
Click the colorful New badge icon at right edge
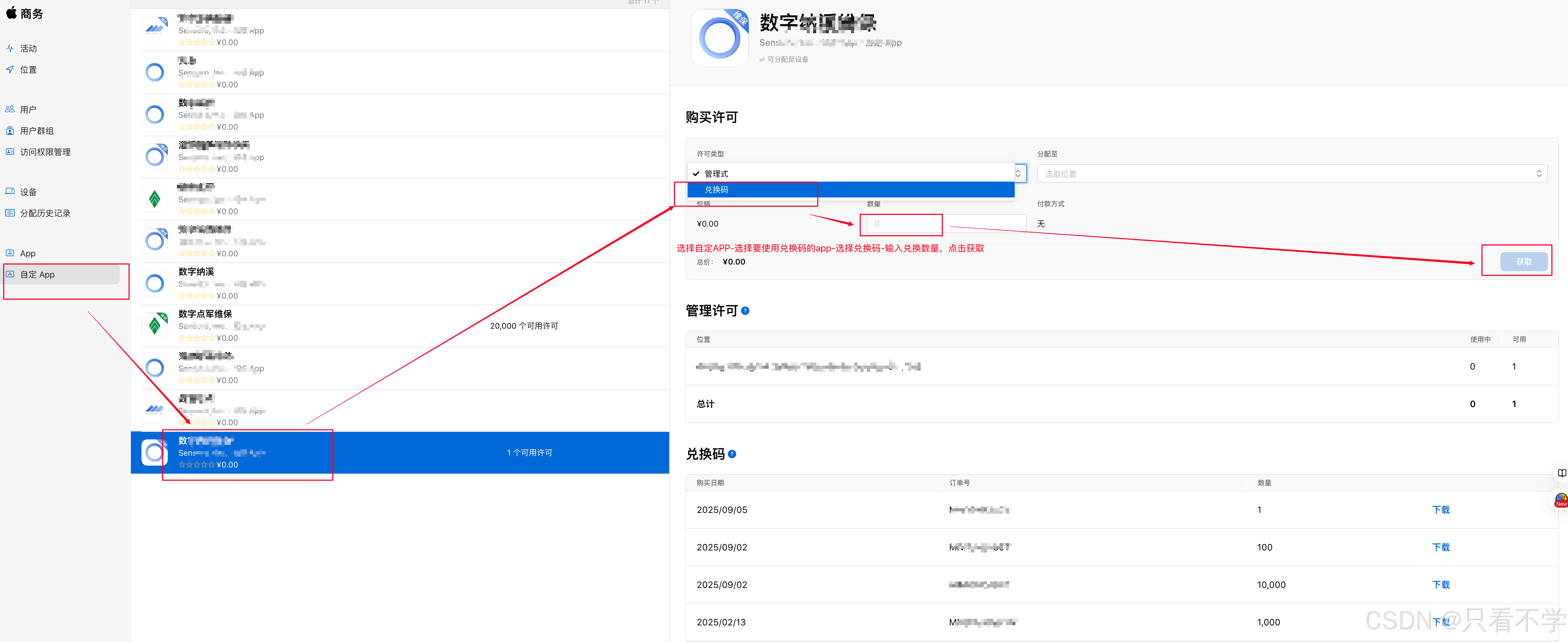pos(1561,499)
